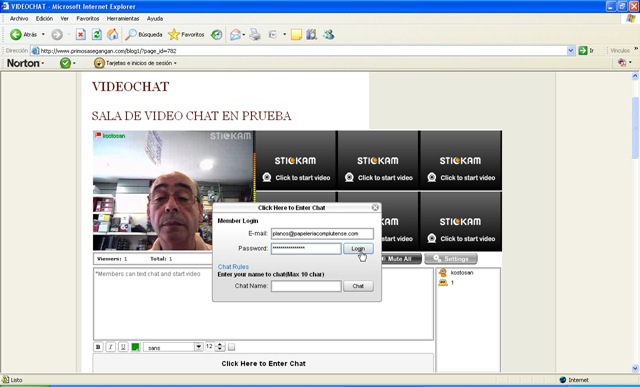Viewport: 640px width, 387px height.
Task: Click the chat message text area
Action: point(263,304)
